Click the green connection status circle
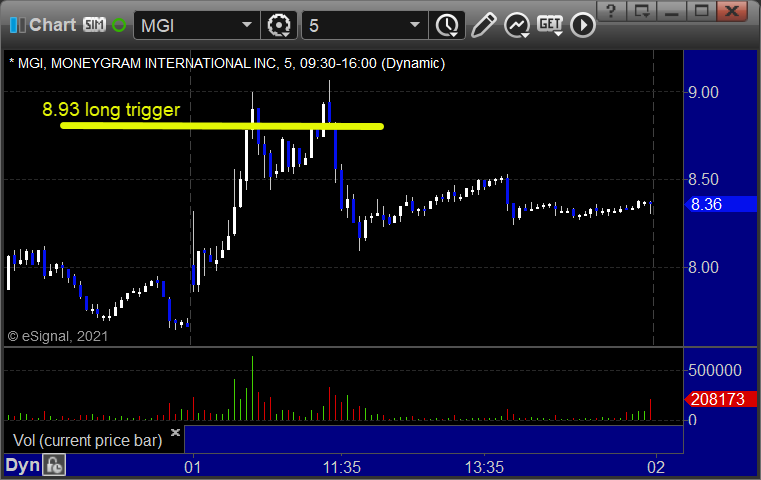Image resolution: width=761 pixels, height=480 pixels. (x=119, y=25)
